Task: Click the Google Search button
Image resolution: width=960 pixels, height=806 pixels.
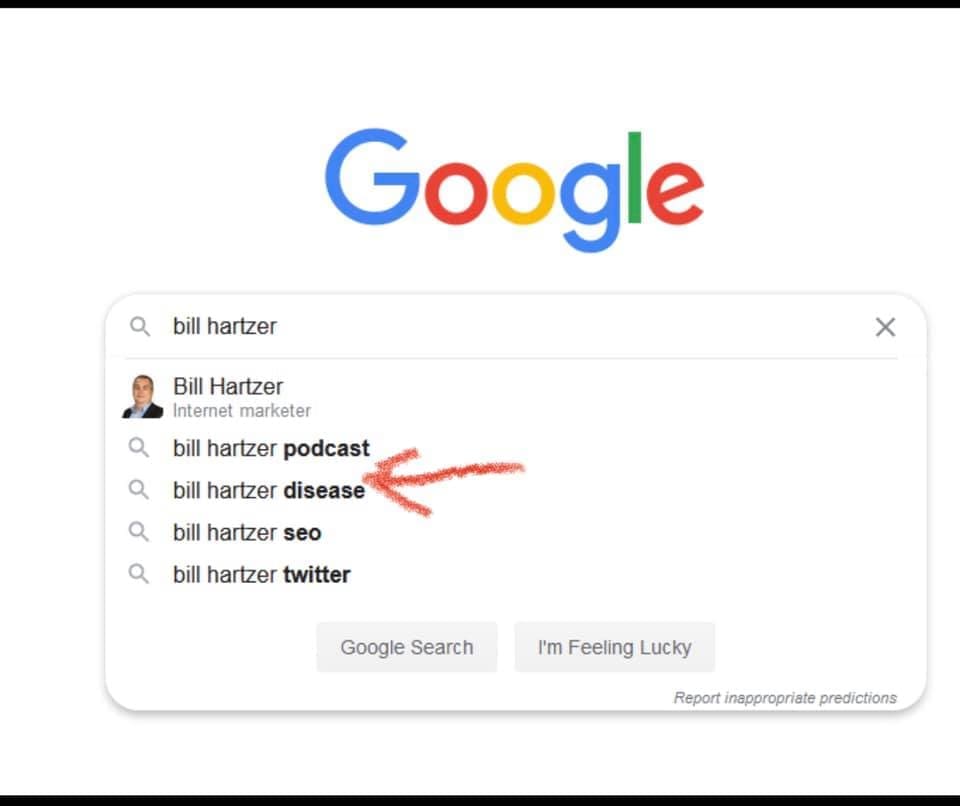Action: click(407, 647)
